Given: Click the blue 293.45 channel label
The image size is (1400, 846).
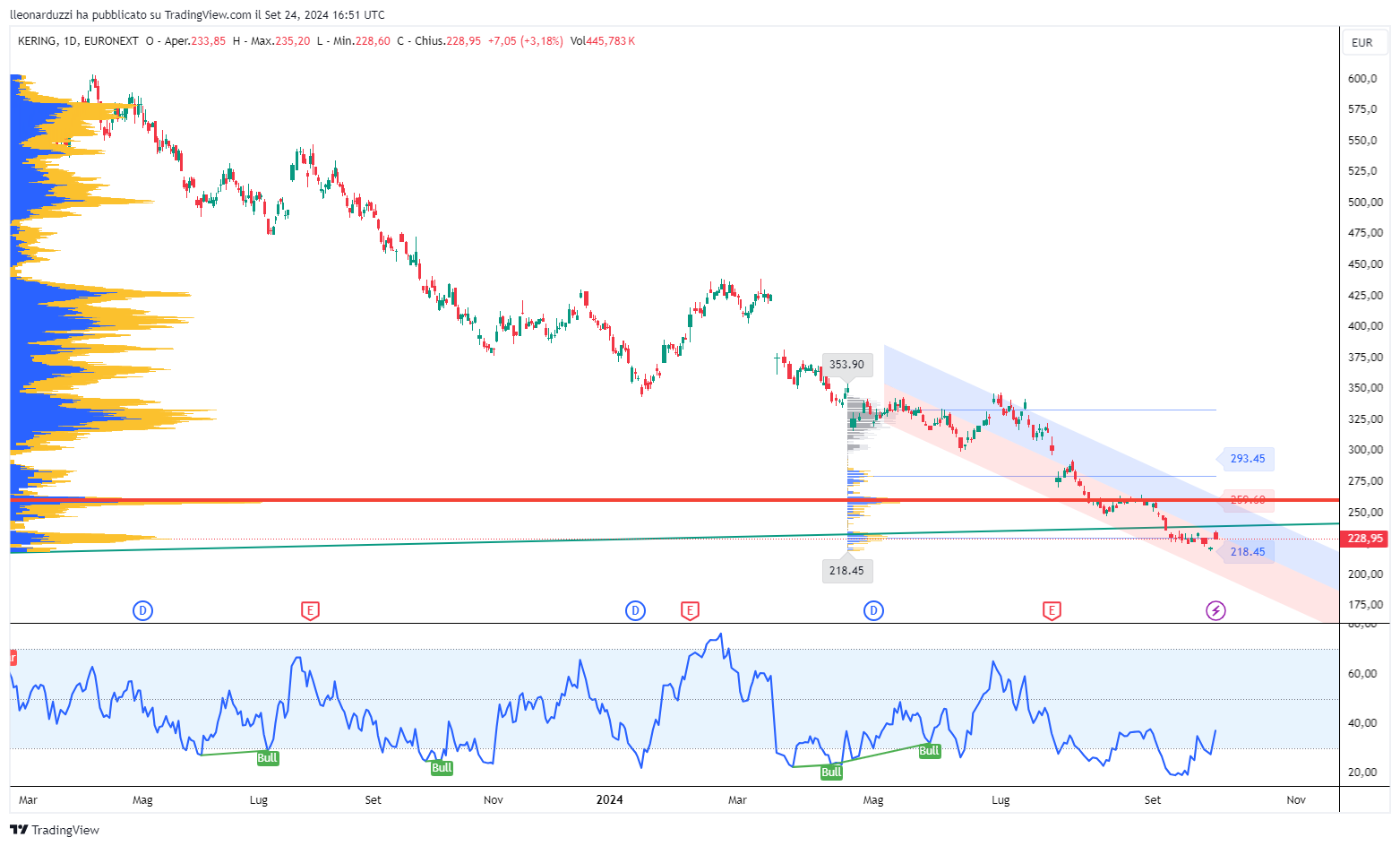Looking at the screenshot, I should (x=1247, y=459).
